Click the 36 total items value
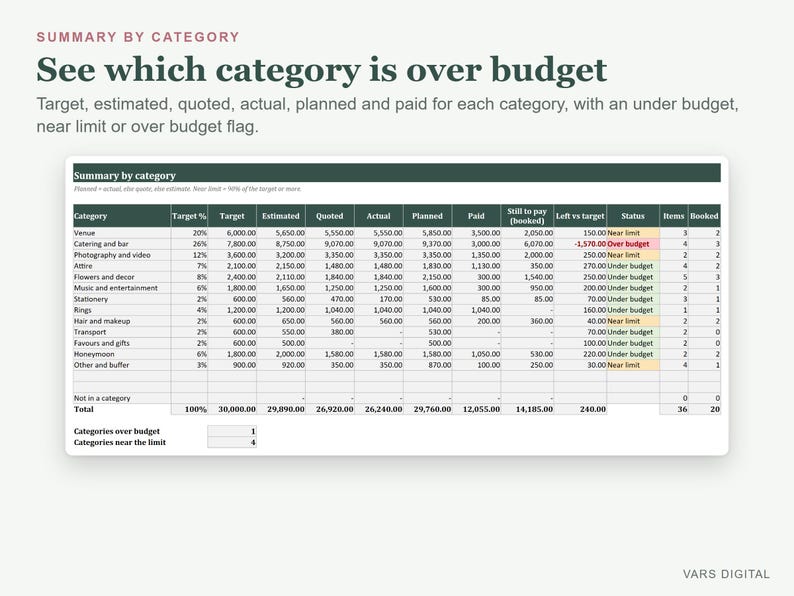The image size is (794, 596). (674, 409)
